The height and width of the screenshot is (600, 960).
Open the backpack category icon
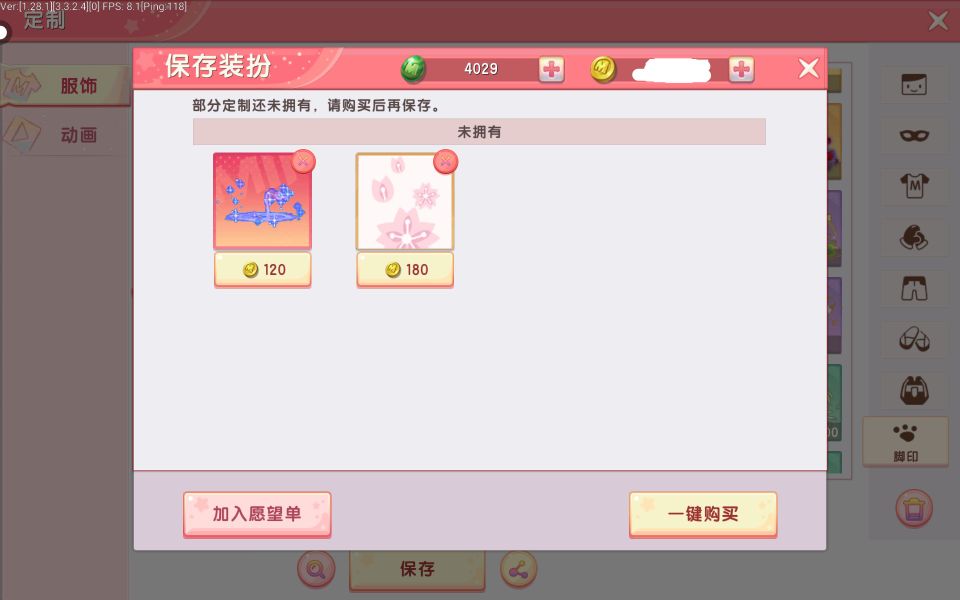913,390
